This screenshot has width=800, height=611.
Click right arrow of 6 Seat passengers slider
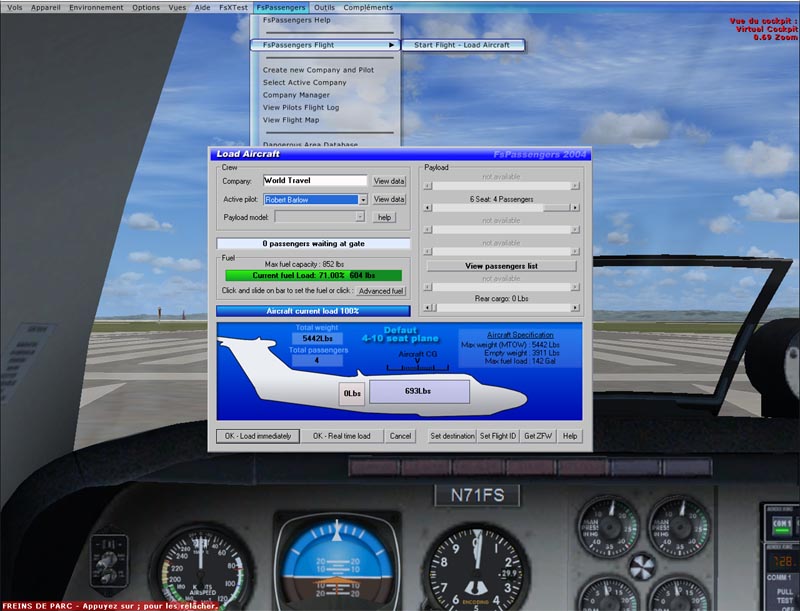click(x=575, y=208)
